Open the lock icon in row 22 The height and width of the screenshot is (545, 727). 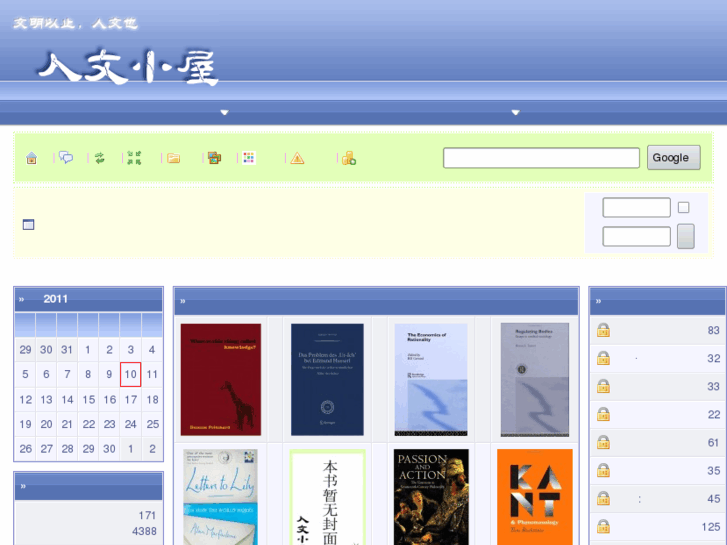[x=603, y=414]
